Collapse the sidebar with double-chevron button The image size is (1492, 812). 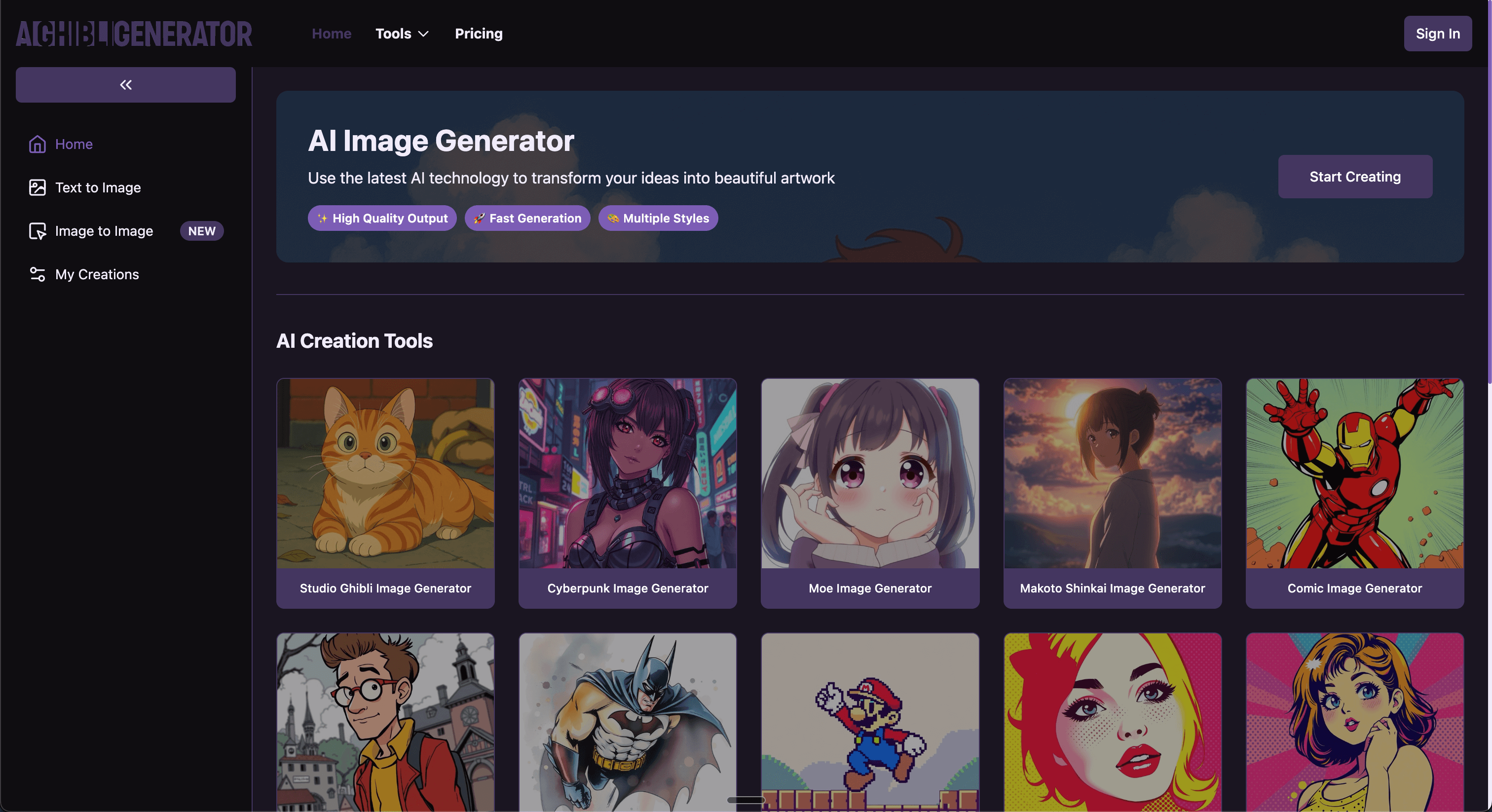tap(126, 85)
